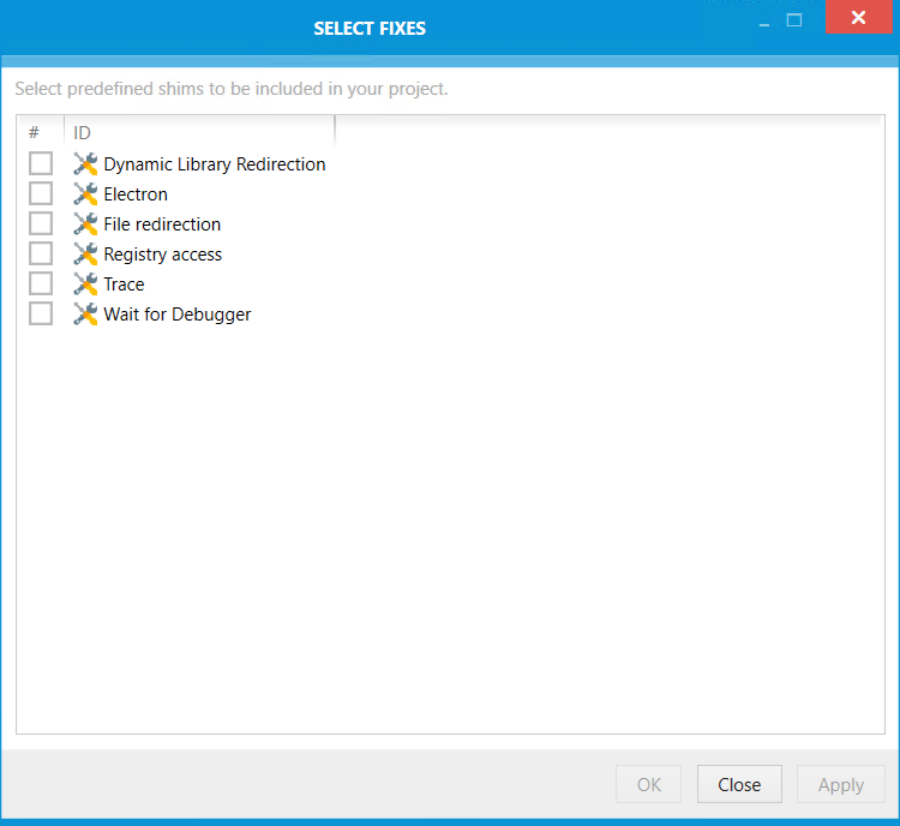Click the wrench icon beside Electron
900x826 pixels.
(84, 193)
